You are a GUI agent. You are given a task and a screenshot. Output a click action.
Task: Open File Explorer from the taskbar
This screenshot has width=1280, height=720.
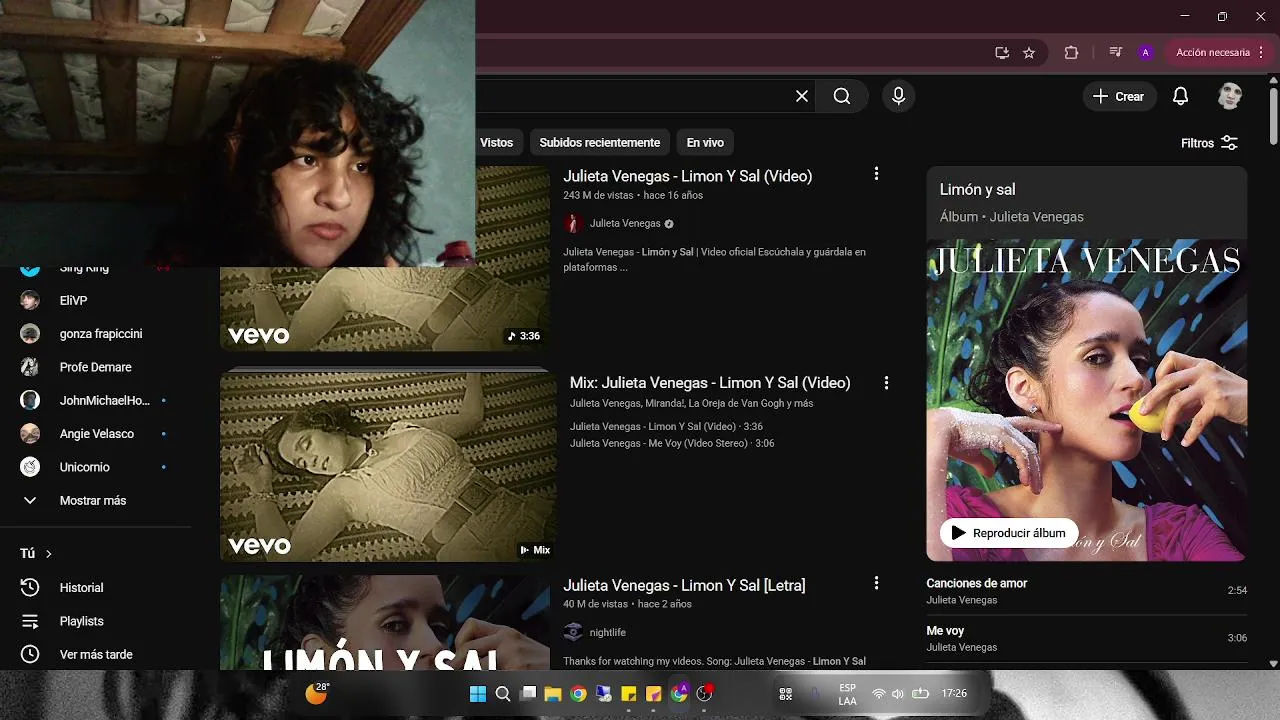[x=553, y=694]
